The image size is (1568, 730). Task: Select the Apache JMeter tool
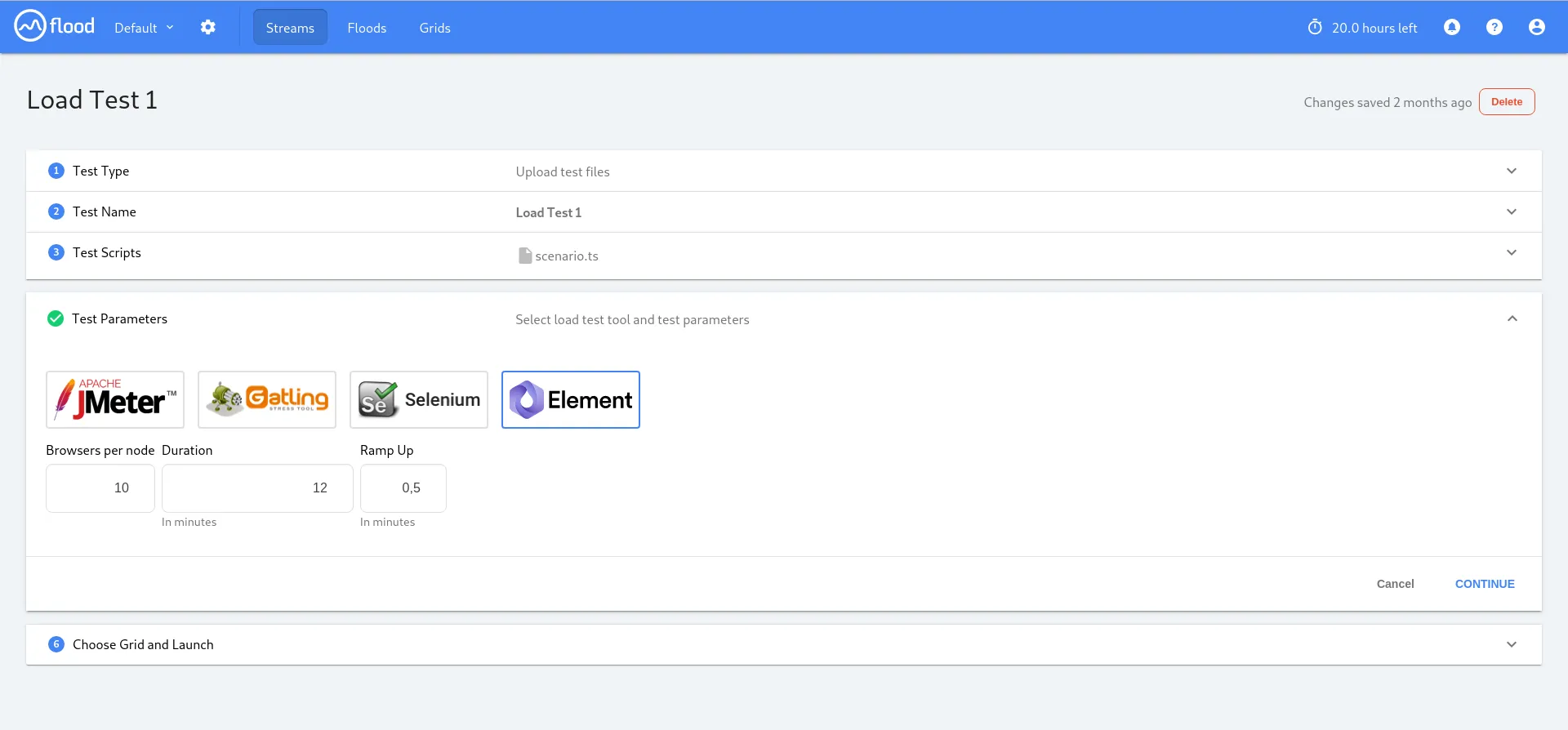click(x=115, y=399)
